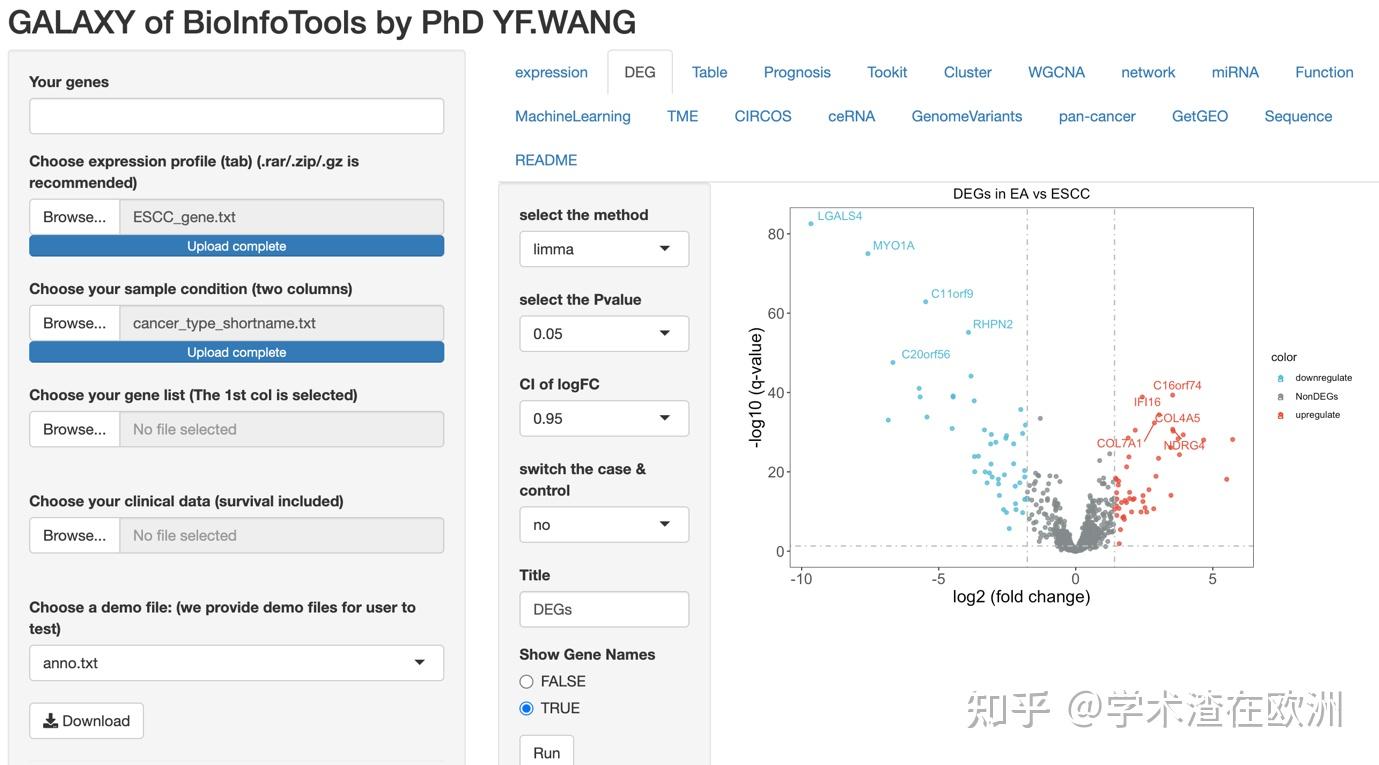This screenshot has height=765, width=1379.
Task: Open the demo file dropdown anno.txt
Action: pyautogui.click(x=236, y=663)
